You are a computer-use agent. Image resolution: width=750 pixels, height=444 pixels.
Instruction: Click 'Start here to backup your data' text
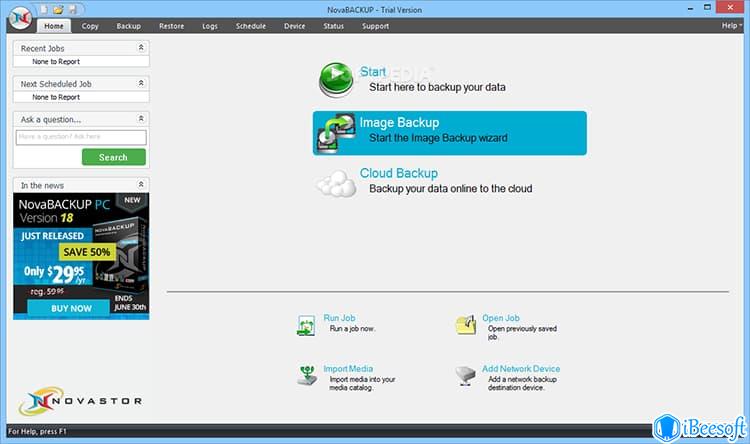pos(437,88)
